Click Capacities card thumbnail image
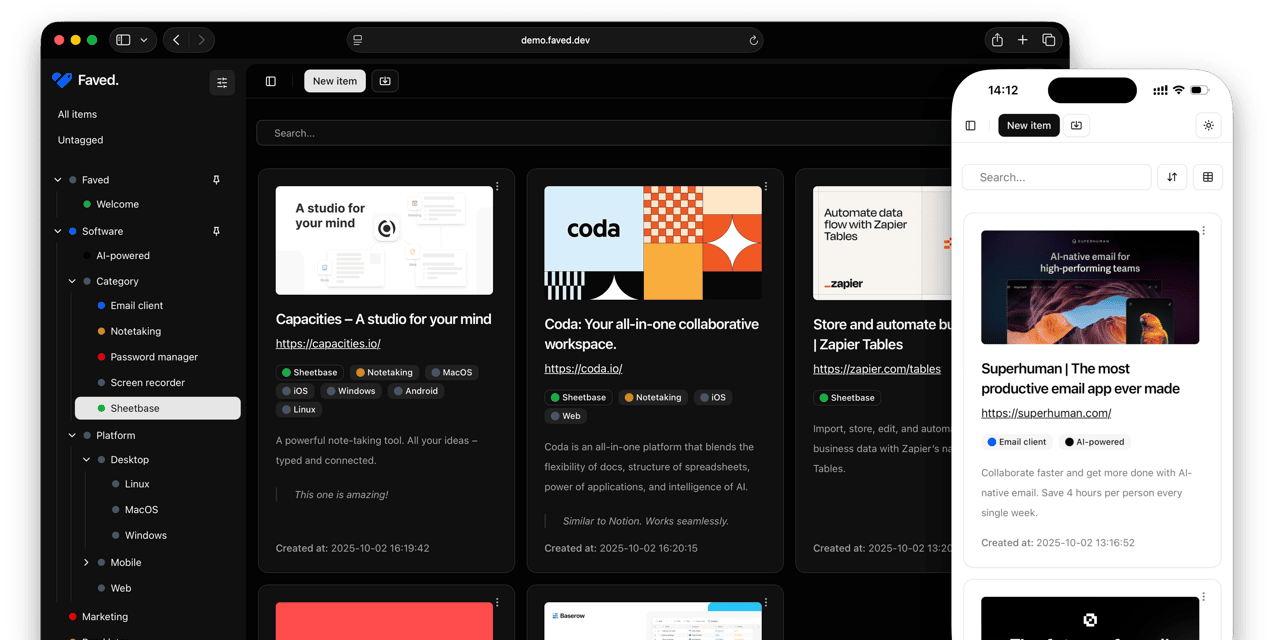Image resolution: width=1280 pixels, height=640 pixels. coord(384,240)
